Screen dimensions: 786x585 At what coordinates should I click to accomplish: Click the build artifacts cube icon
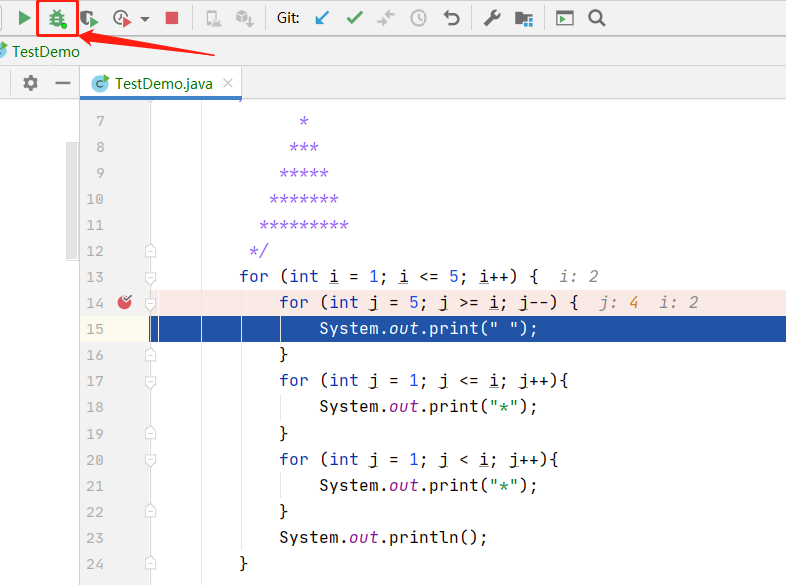pyautogui.click(x=245, y=19)
